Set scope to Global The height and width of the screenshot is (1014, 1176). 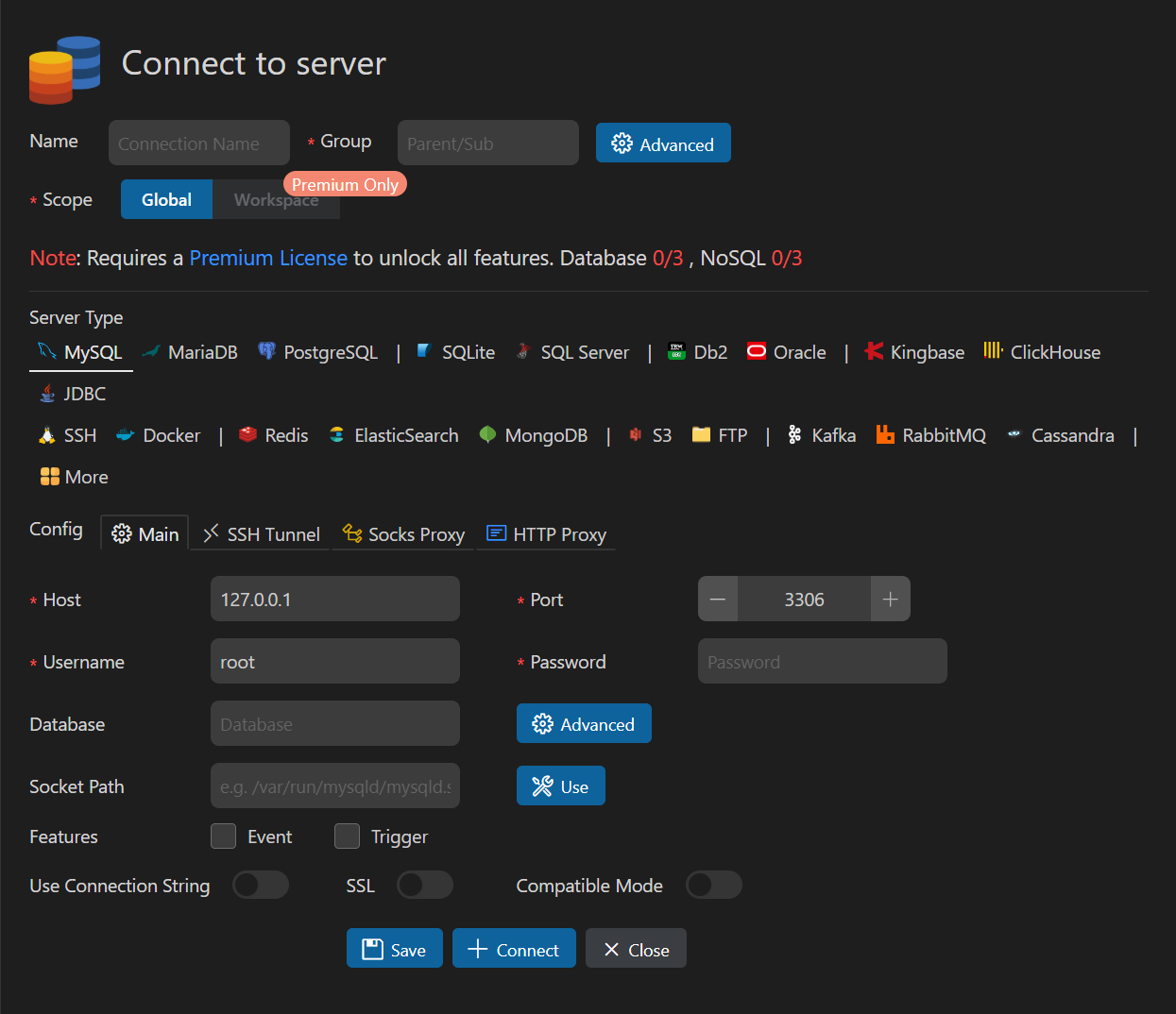coord(166,199)
